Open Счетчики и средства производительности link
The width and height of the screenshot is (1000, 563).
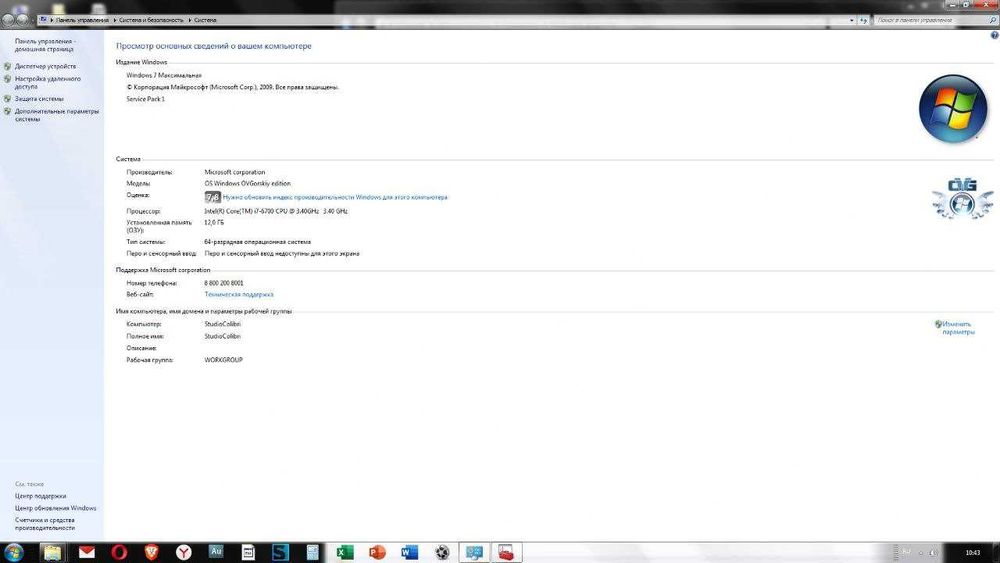pyautogui.click(x=45, y=524)
